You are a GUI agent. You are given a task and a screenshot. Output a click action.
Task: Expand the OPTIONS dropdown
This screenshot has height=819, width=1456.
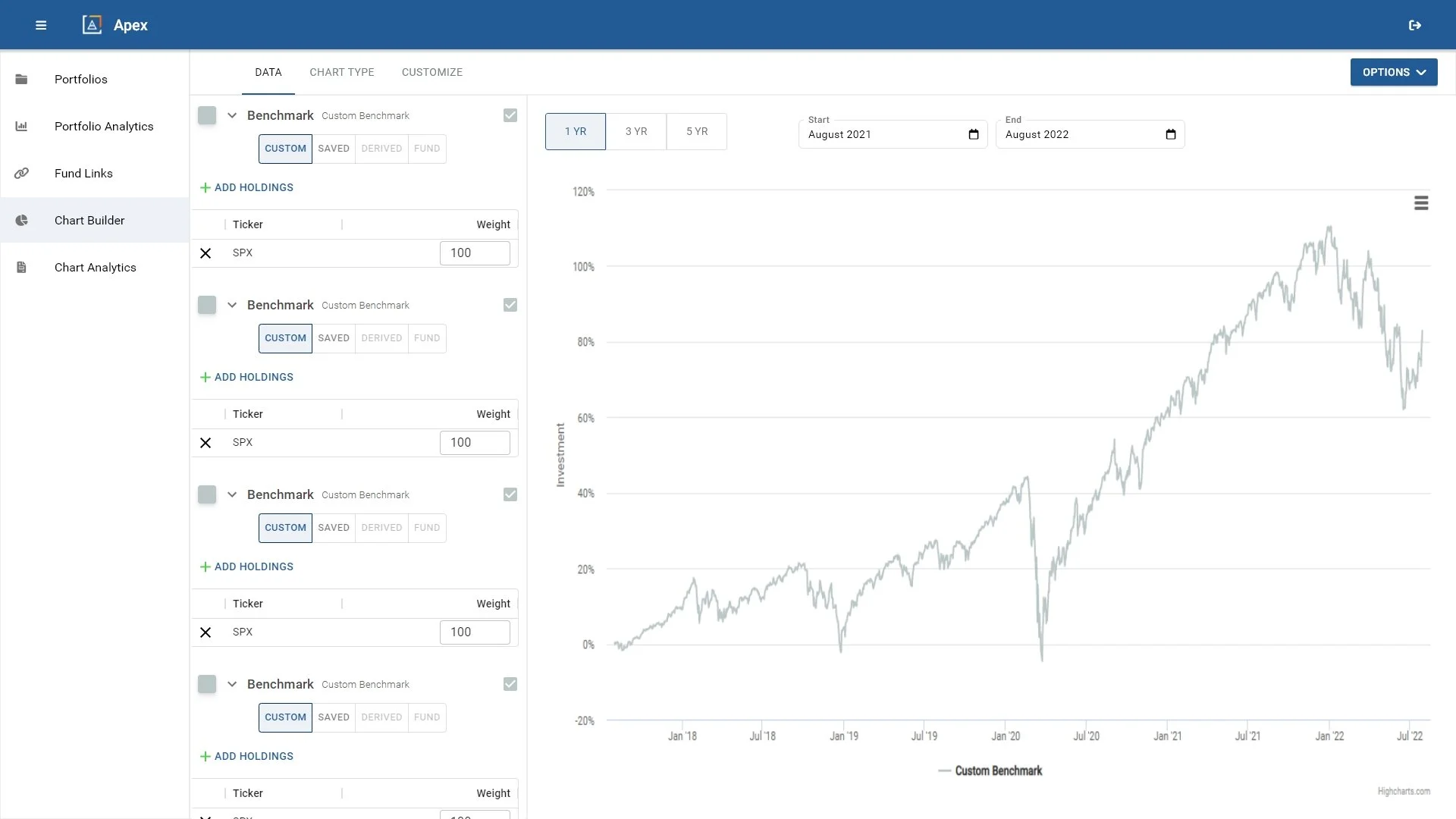click(x=1394, y=72)
